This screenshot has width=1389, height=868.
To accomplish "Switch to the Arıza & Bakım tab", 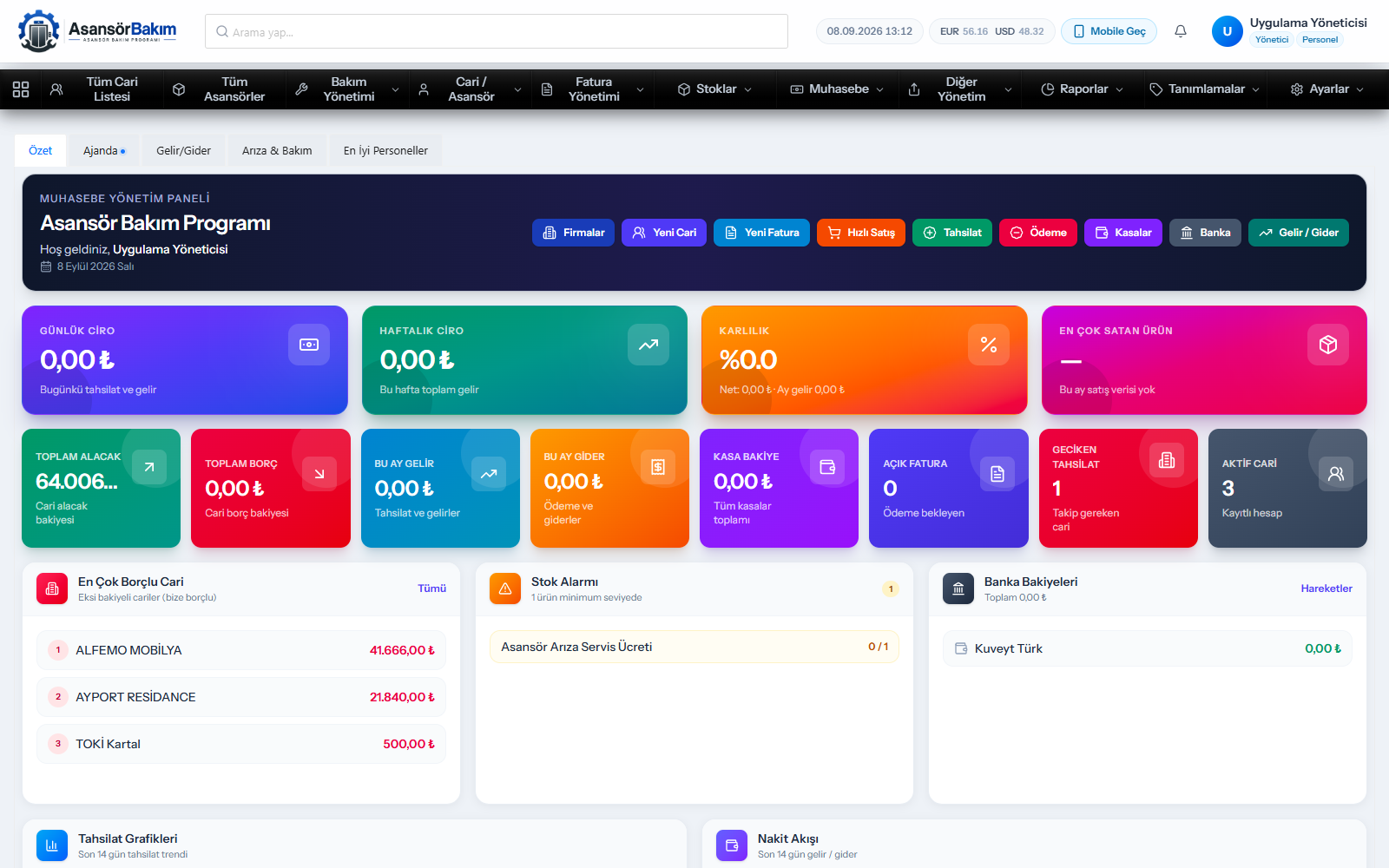I will click(x=277, y=150).
